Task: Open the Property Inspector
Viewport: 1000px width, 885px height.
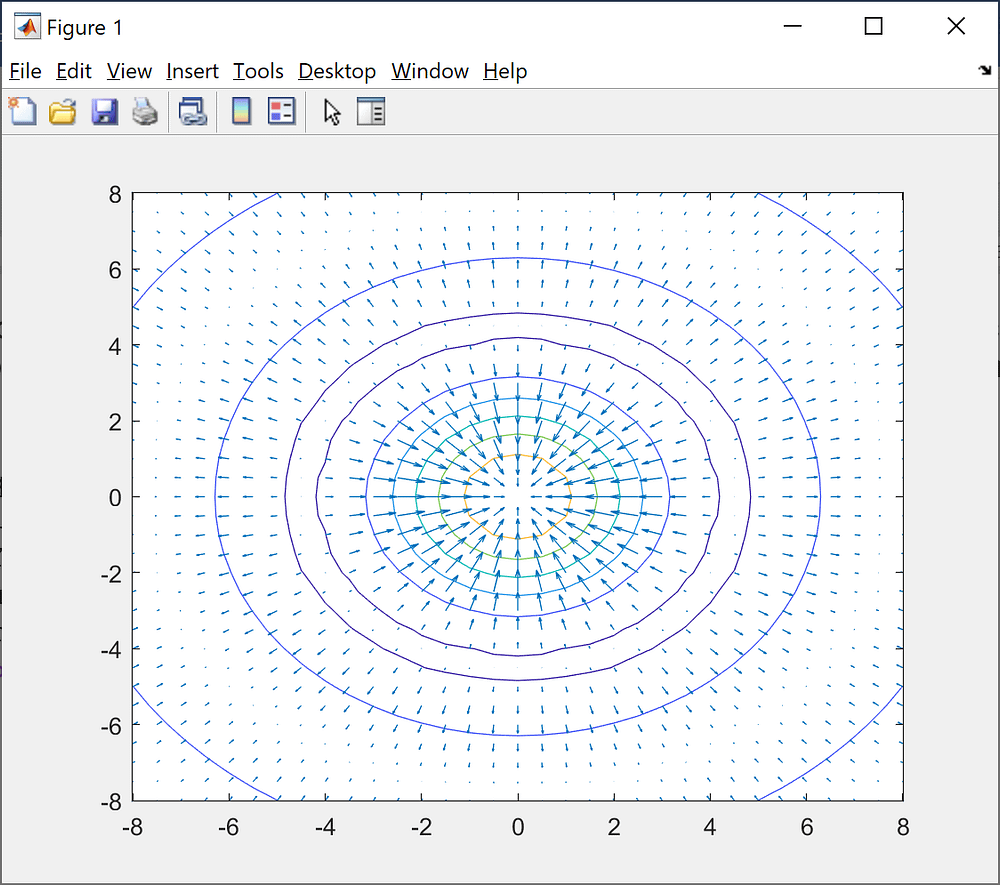Action: (371, 111)
